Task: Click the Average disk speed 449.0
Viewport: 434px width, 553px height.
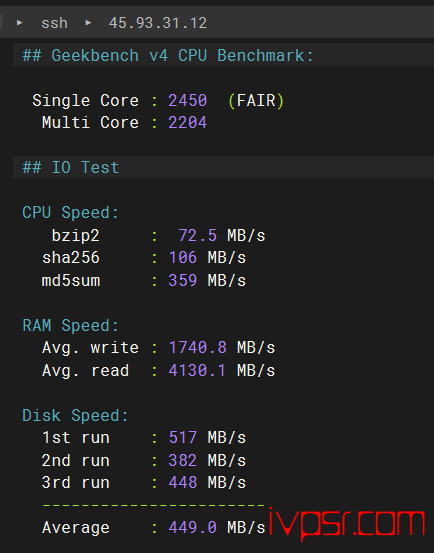Action: click(192, 528)
